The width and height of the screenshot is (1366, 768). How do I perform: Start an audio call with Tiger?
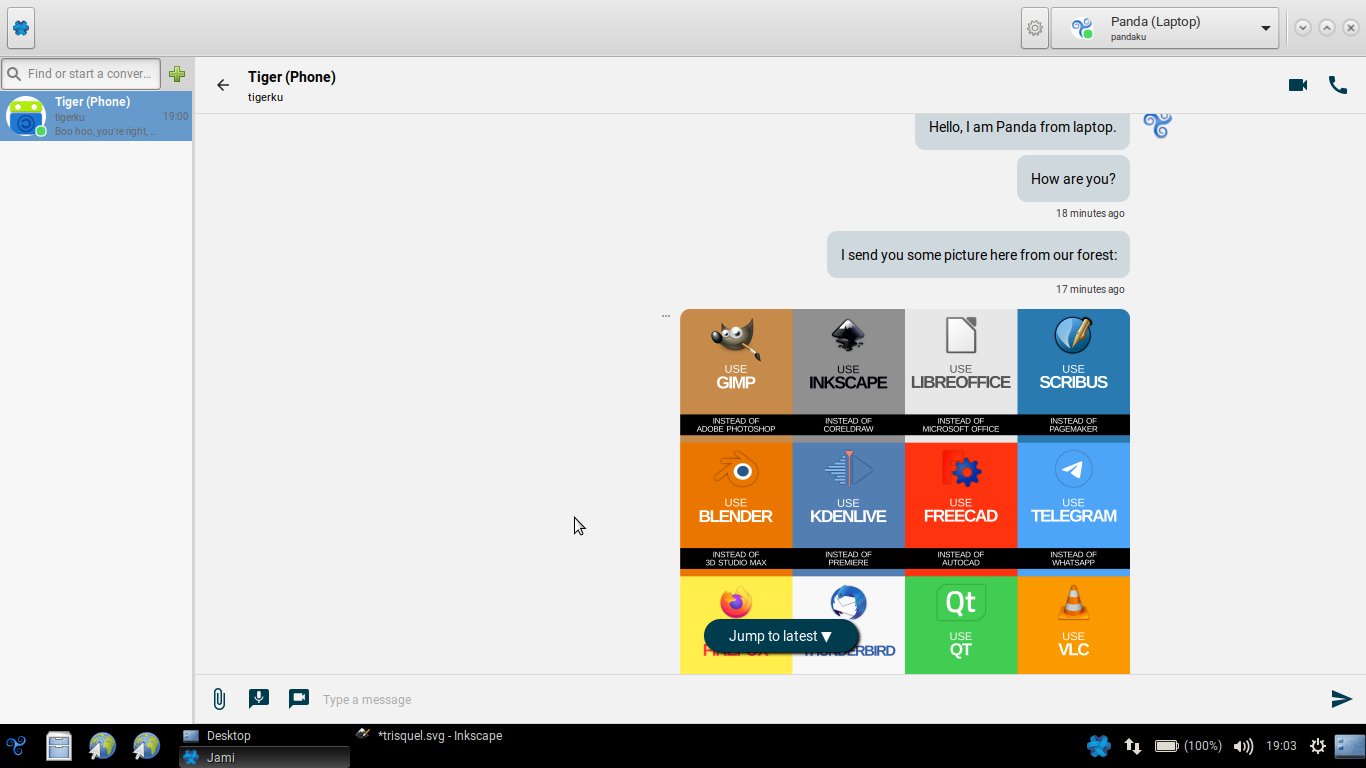tap(1338, 85)
